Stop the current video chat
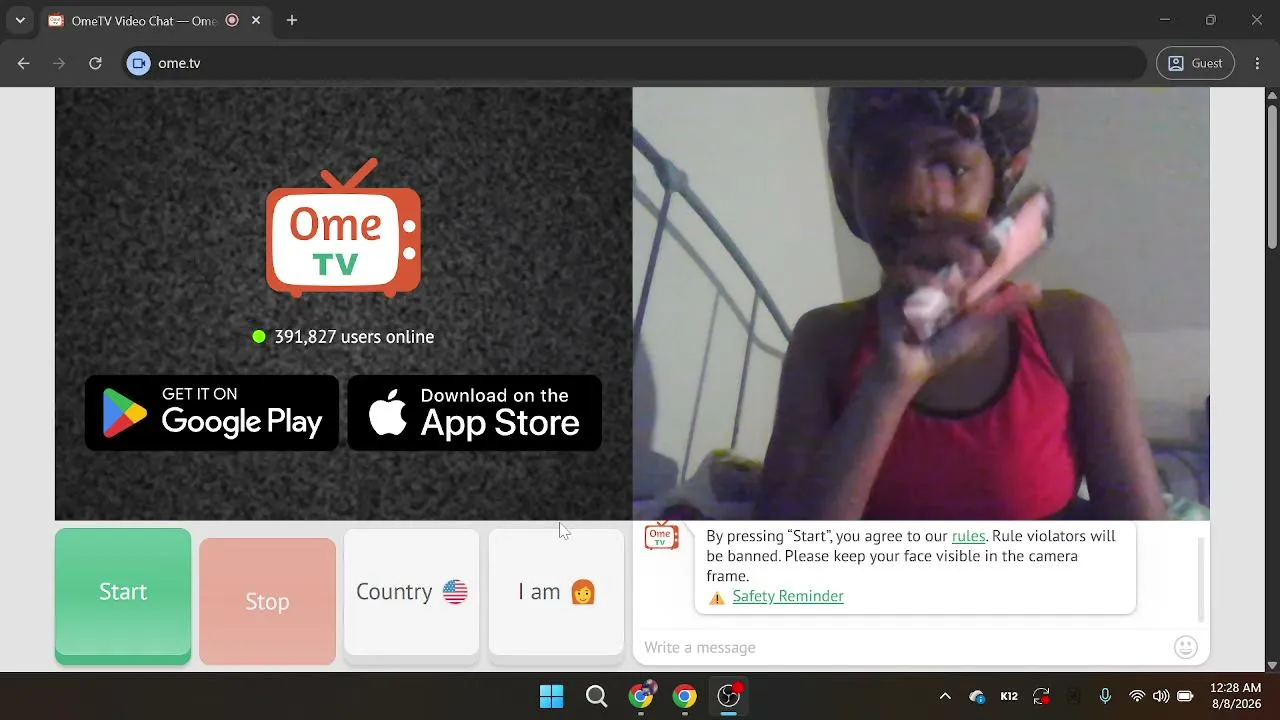1280x720 pixels. tap(267, 601)
